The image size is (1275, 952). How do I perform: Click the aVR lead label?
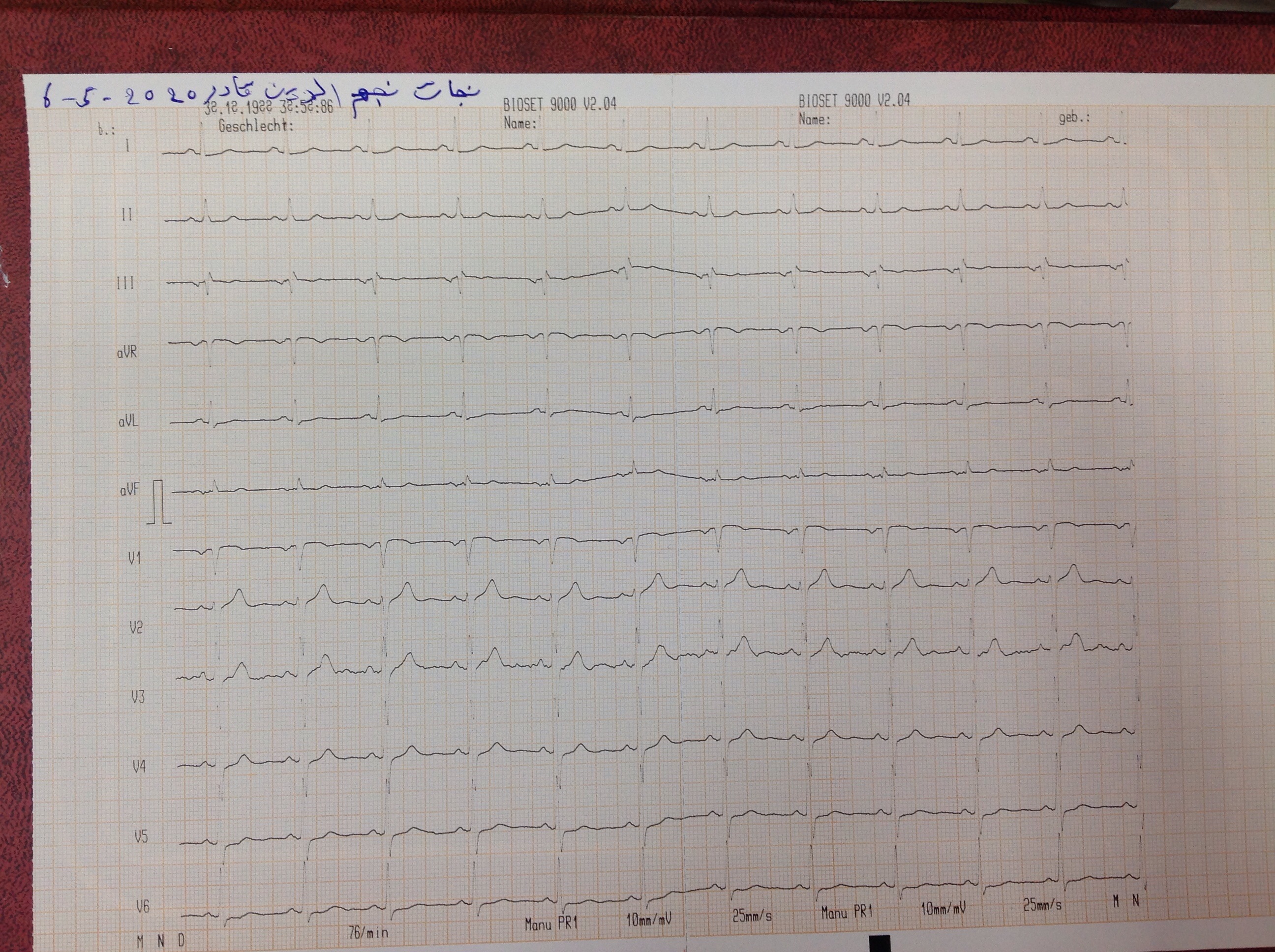(127, 352)
